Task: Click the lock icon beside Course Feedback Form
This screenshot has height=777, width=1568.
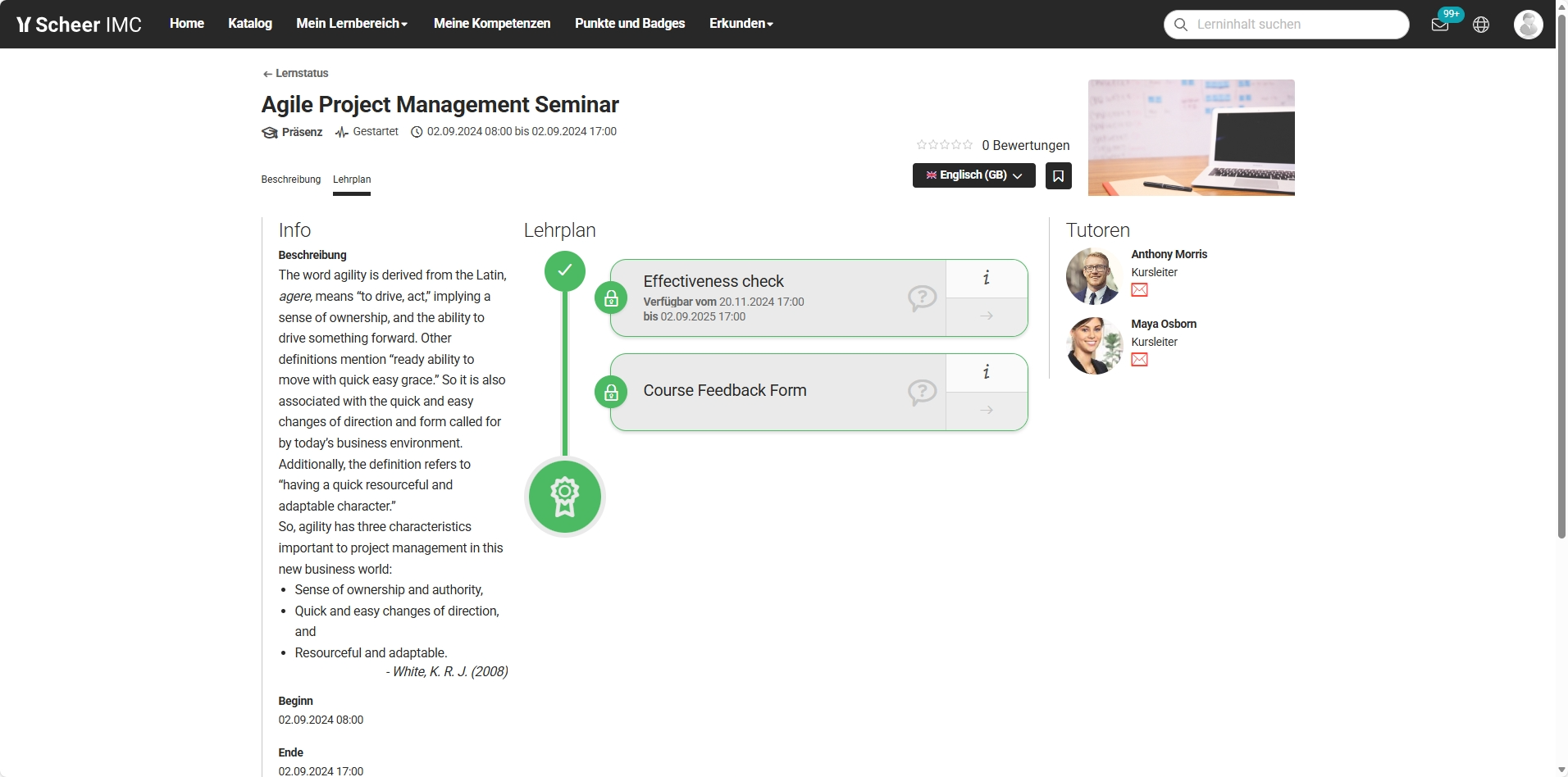Action: pos(611,393)
